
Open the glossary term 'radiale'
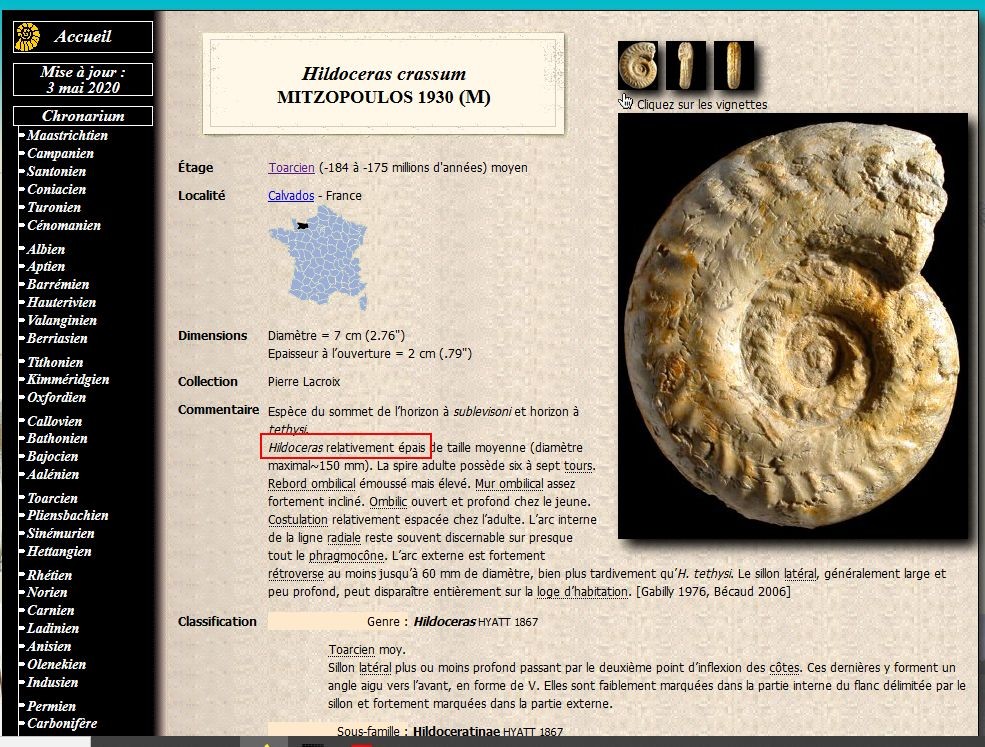click(x=344, y=538)
